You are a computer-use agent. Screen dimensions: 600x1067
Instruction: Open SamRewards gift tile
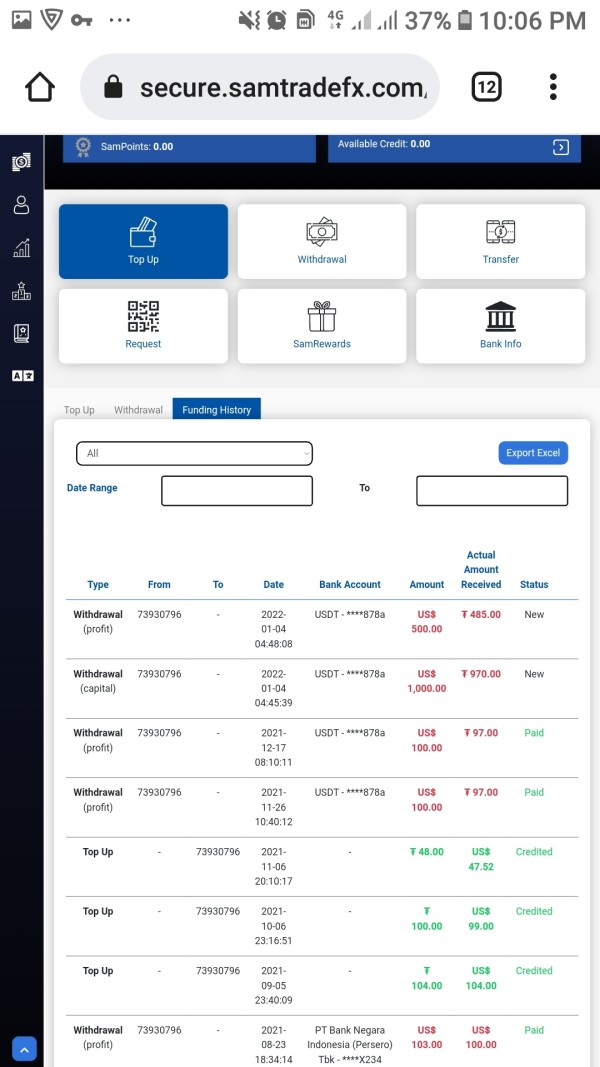(x=322, y=326)
